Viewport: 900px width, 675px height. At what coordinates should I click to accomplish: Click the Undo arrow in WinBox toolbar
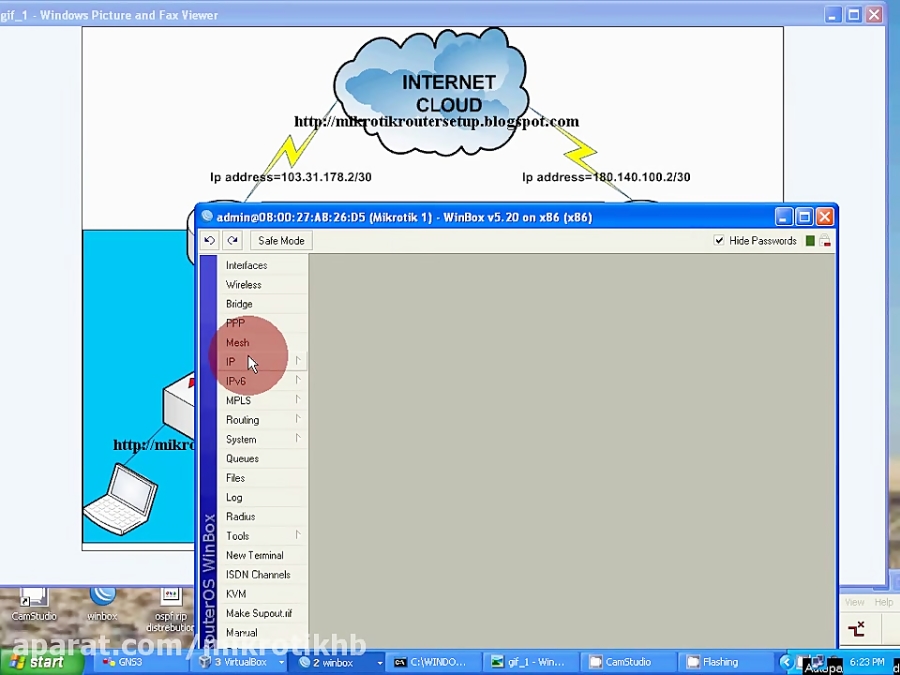click(x=209, y=241)
